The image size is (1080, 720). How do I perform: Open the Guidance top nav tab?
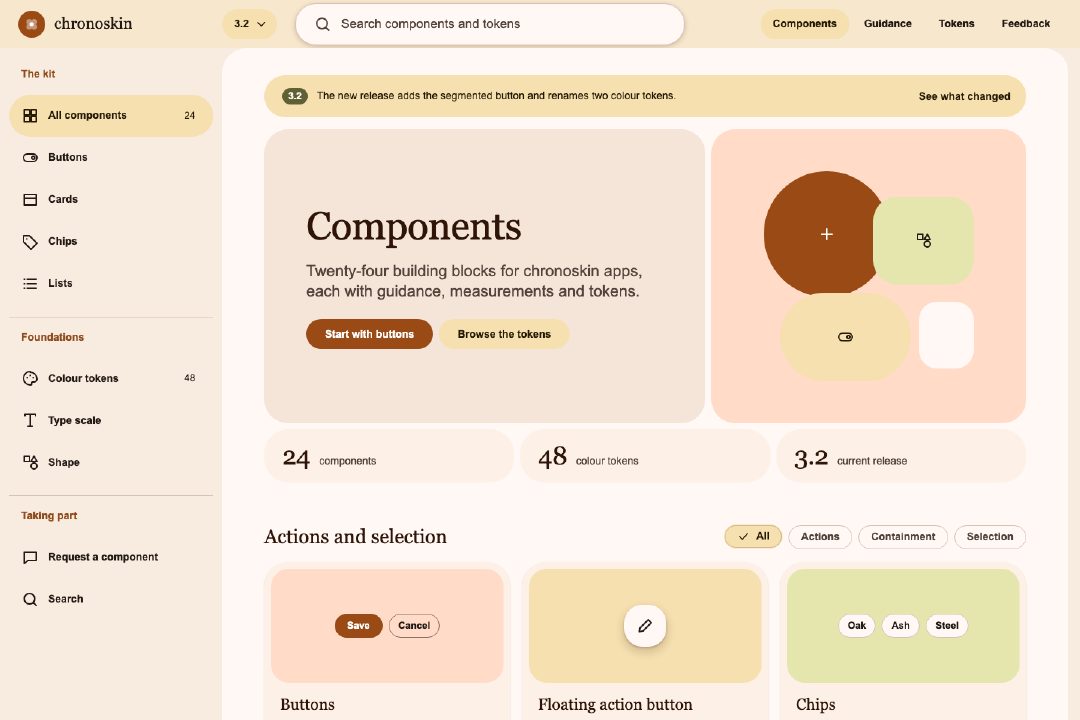point(888,24)
